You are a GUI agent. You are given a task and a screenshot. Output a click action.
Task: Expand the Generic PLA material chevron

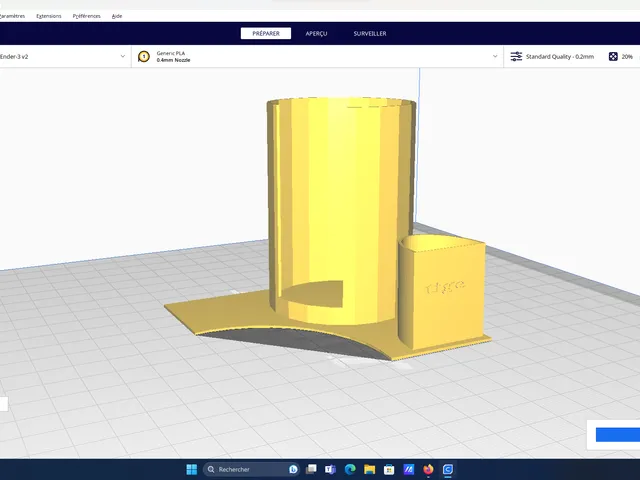[495, 56]
